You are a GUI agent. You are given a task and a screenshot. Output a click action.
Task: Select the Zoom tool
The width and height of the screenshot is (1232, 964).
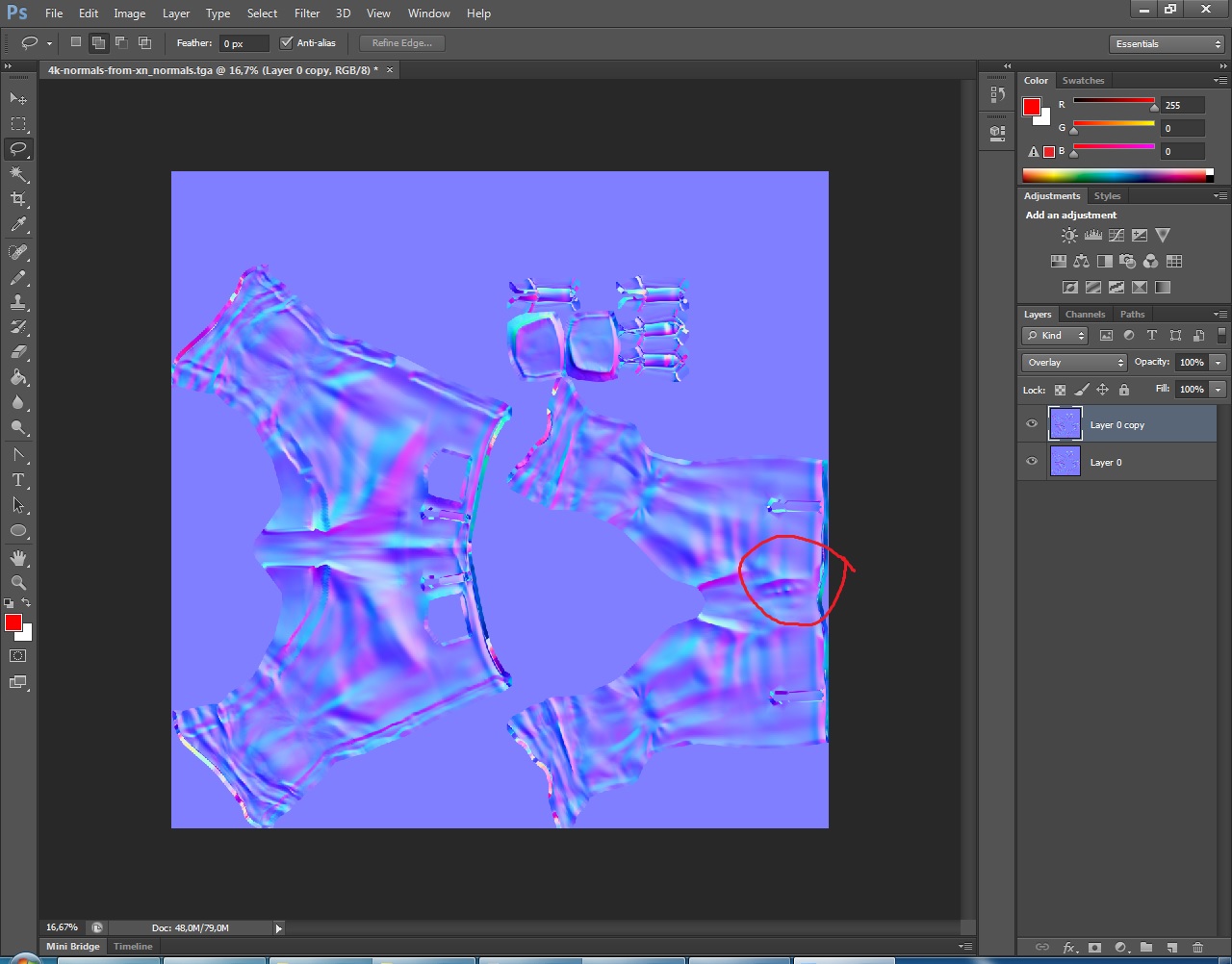18,582
